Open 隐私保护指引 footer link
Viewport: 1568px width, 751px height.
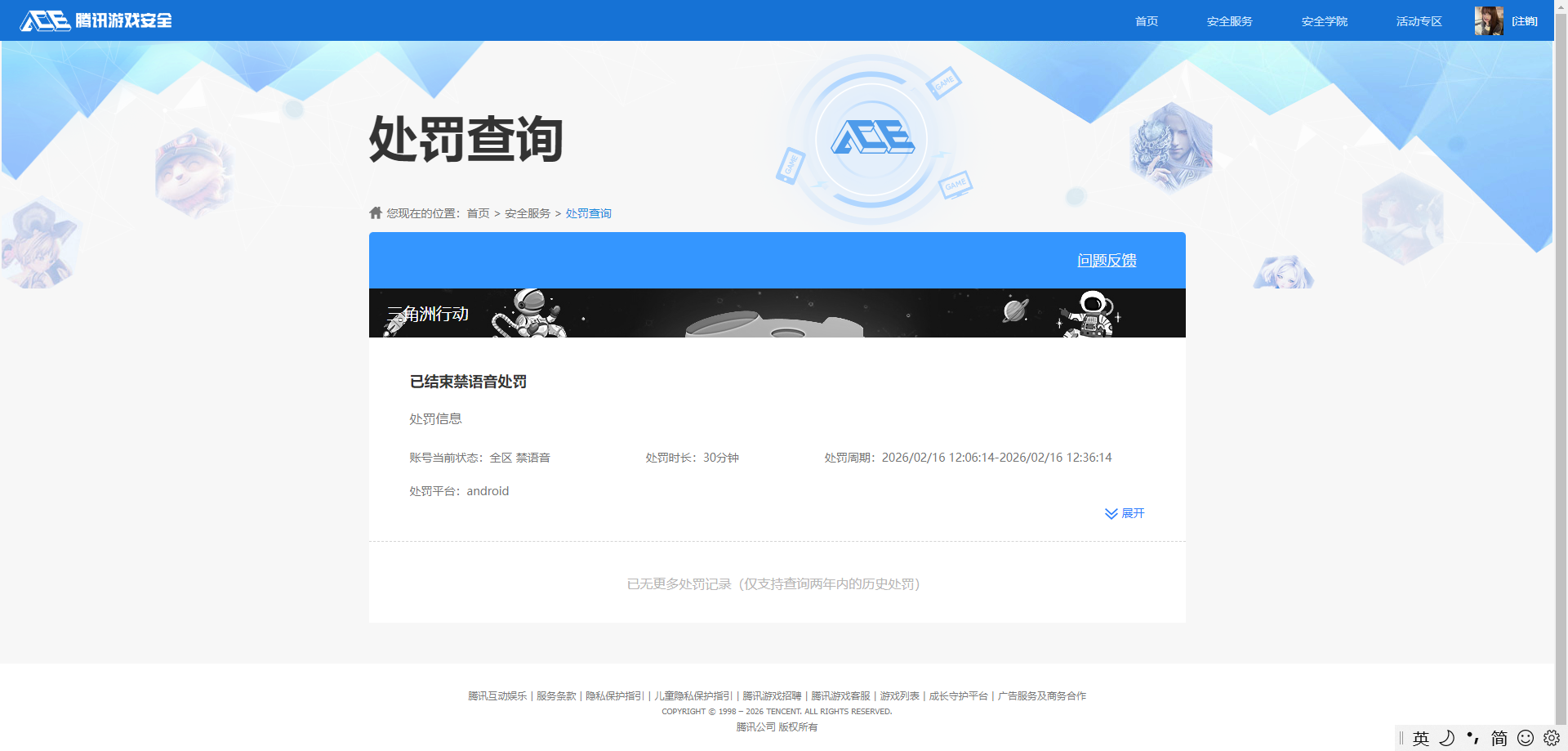click(615, 696)
